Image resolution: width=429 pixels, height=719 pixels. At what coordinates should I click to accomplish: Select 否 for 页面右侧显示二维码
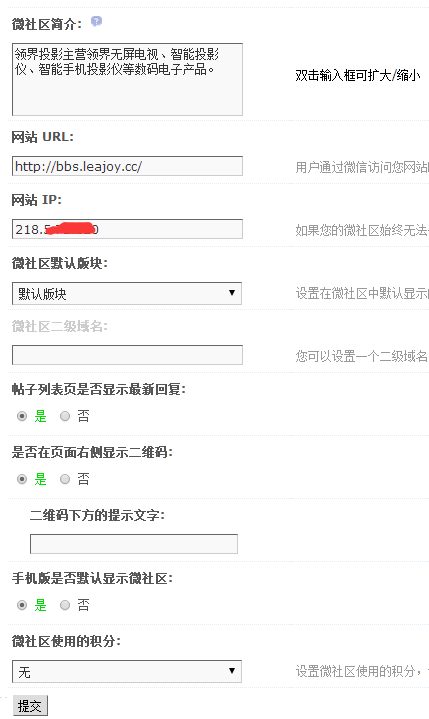pyautogui.click(x=65, y=479)
